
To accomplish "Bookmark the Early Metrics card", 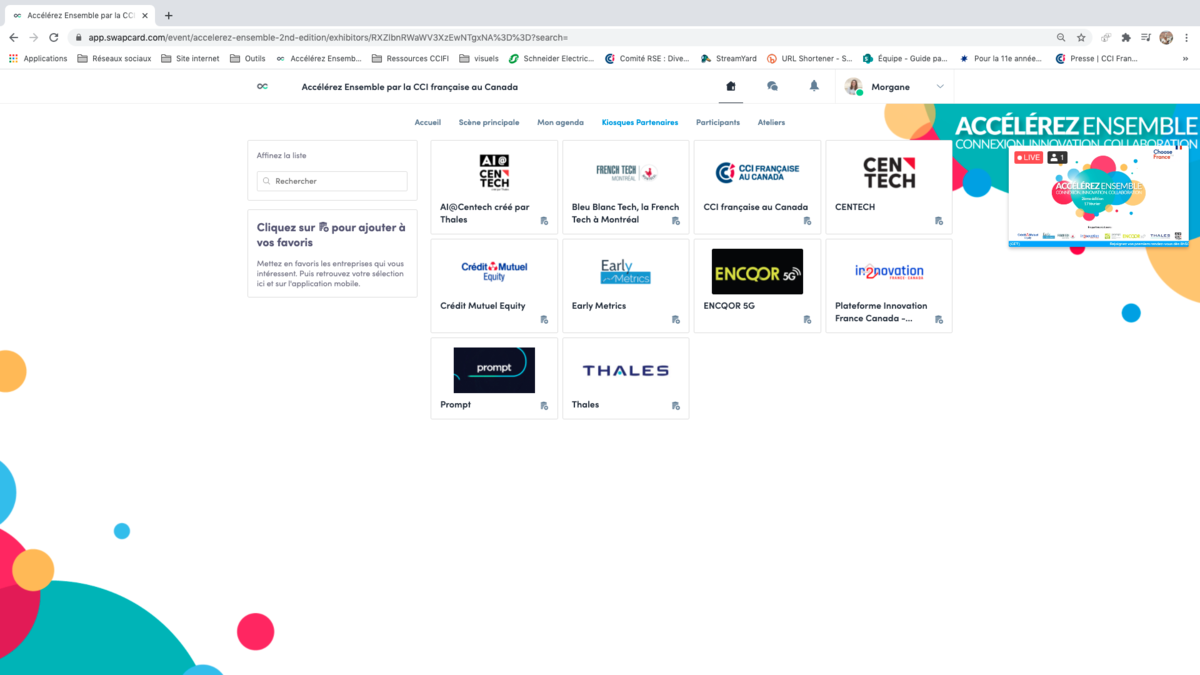I will click(x=676, y=320).
